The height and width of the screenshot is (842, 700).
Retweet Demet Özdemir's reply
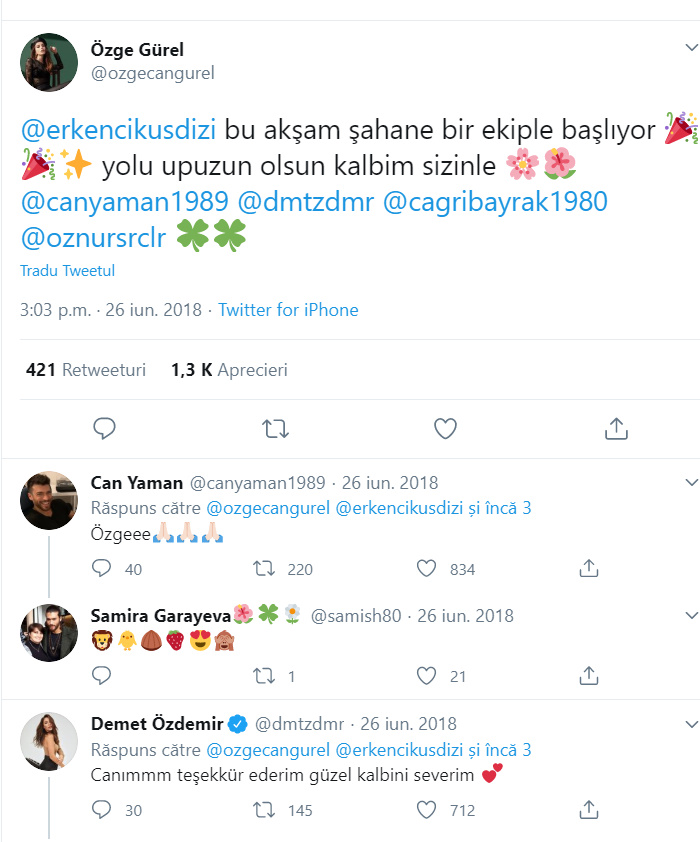pyautogui.click(x=263, y=810)
